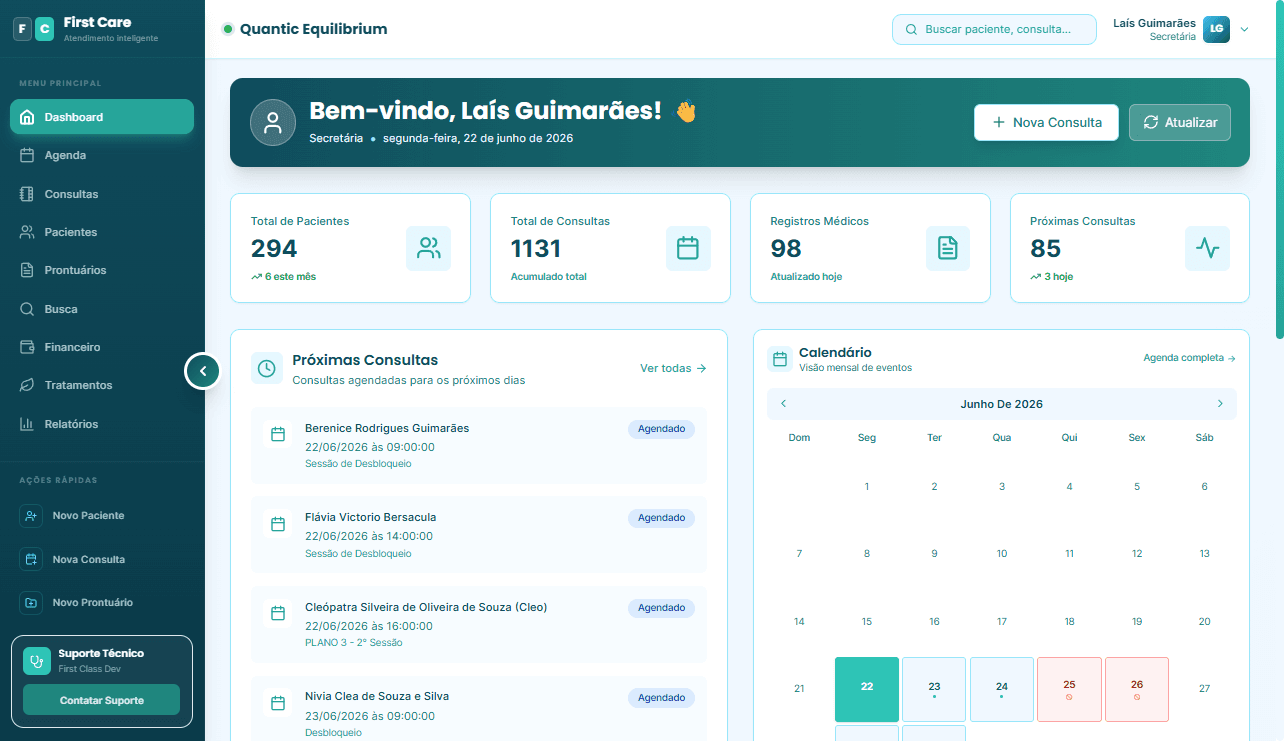Click calendar icon on Berenice Rodrigues Guimarães appointment

(x=278, y=434)
